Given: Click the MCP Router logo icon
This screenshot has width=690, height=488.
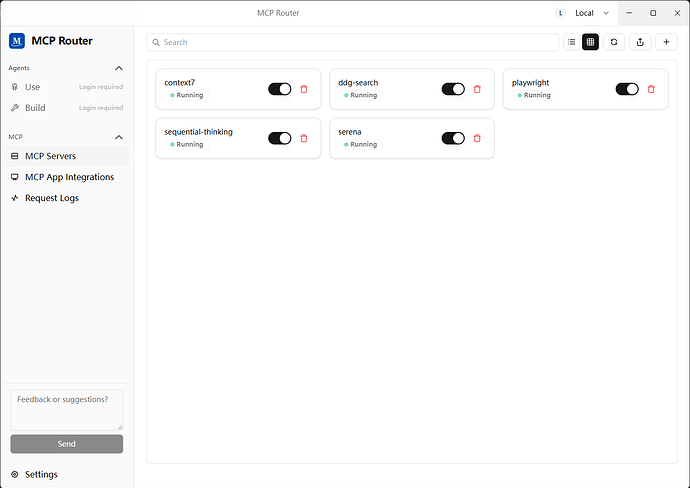Looking at the screenshot, I should [17, 41].
